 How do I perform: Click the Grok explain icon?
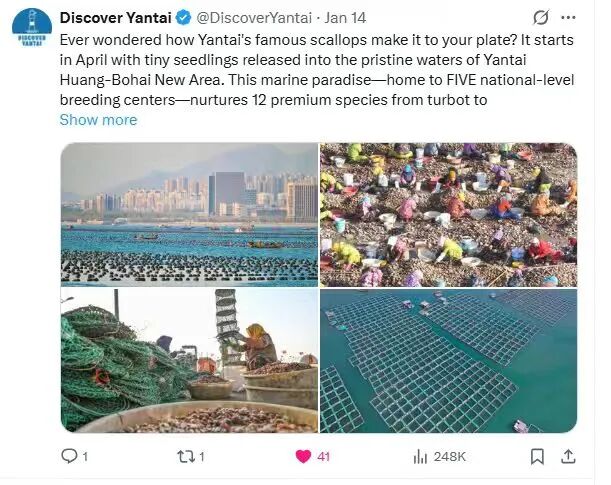tap(541, 18)
